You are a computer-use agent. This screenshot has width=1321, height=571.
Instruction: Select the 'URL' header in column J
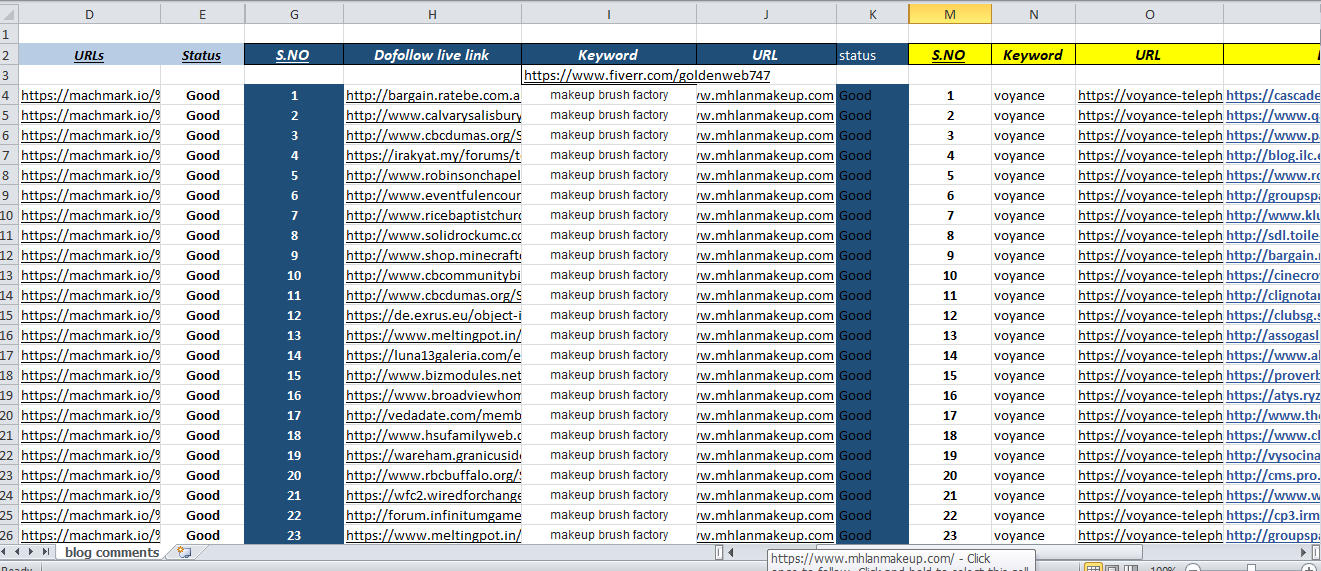[x=766, y=55]
